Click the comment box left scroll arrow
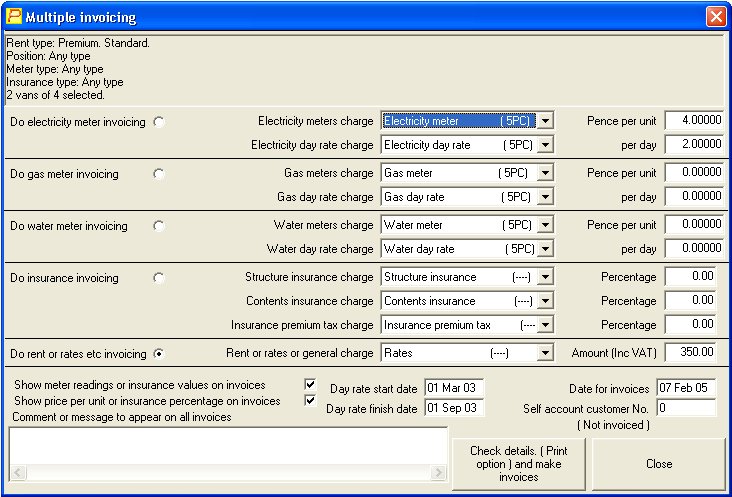Viewport: 732px width, 497px height. (x=18, y=472)
